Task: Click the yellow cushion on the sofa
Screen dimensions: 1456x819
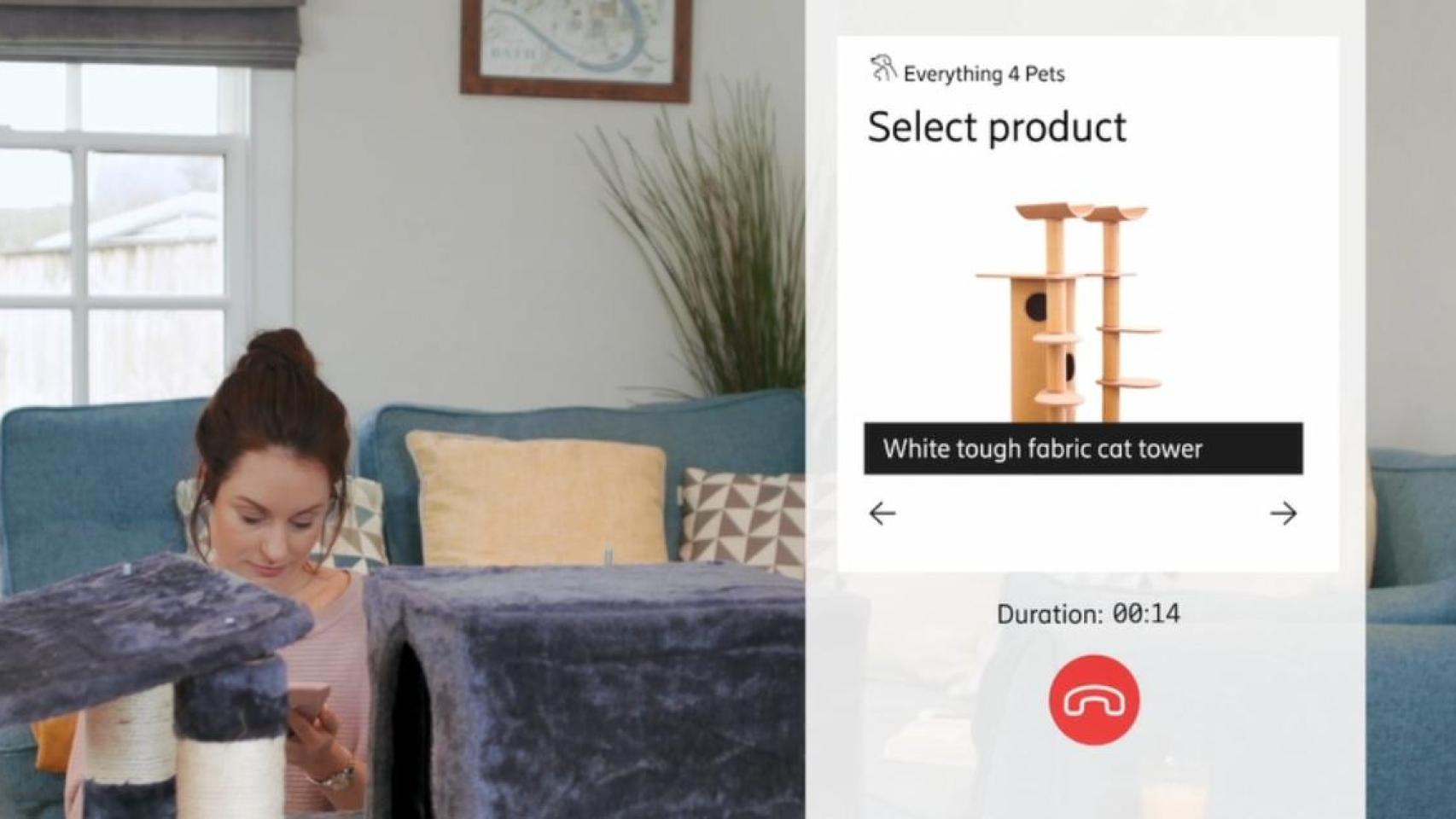Action: pos(537,497)
